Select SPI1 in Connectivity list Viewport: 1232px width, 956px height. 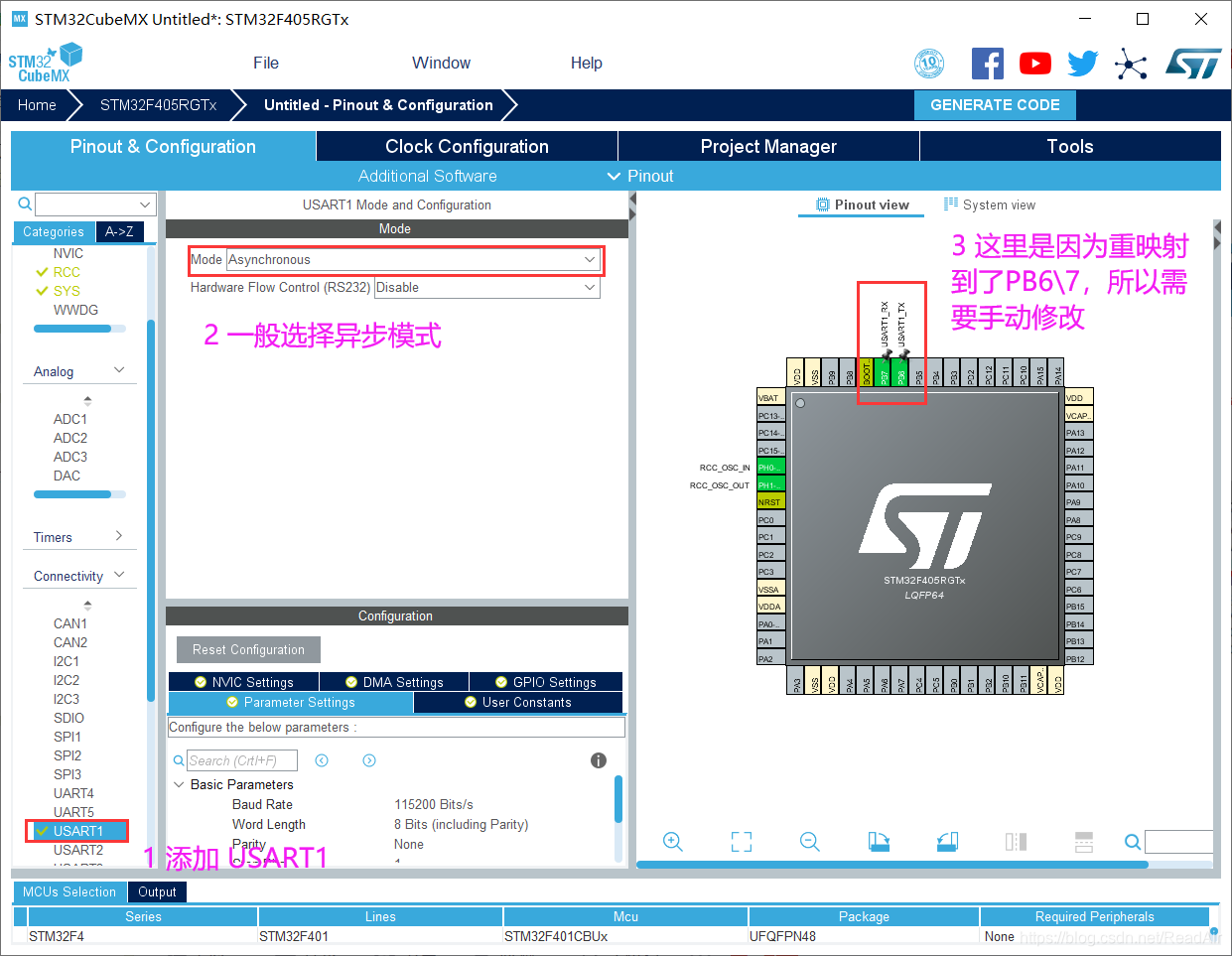(x=68, y=737)
